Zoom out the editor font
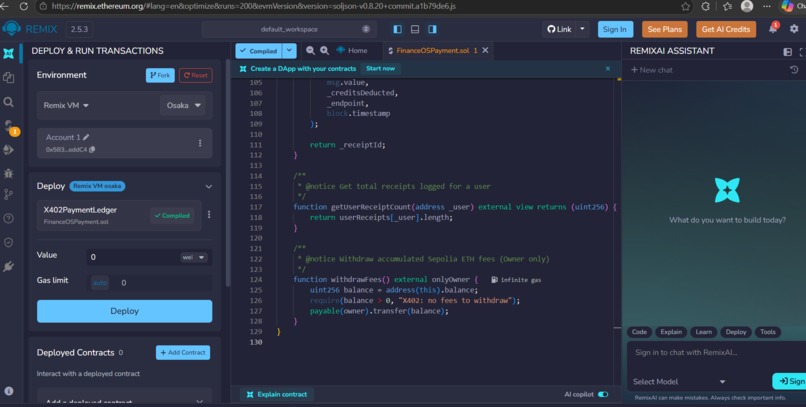Viewport: 806px width, 407px height. tap(310, 50)
